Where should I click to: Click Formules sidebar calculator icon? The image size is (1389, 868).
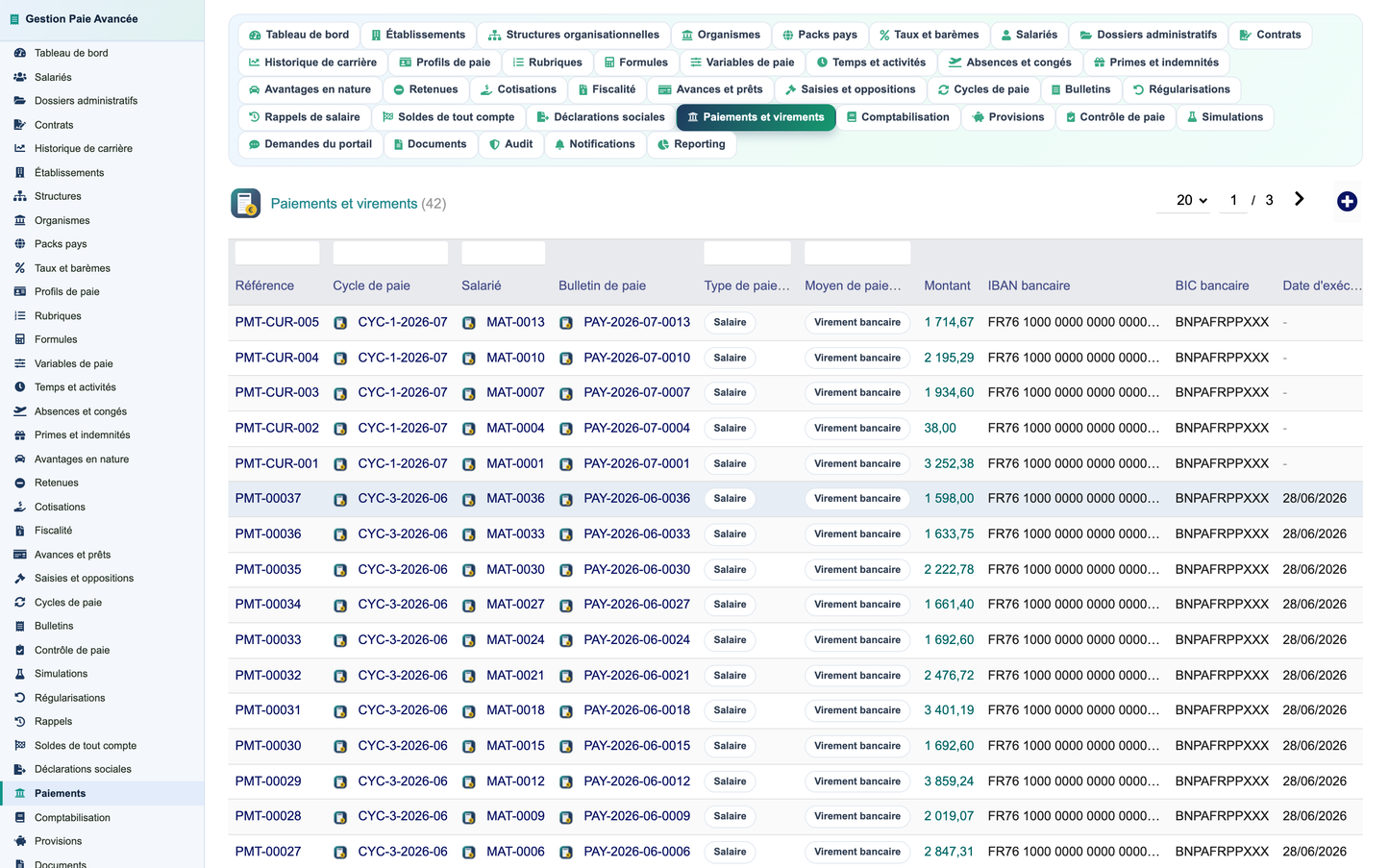pyautogui.click(x=20, y=339)
